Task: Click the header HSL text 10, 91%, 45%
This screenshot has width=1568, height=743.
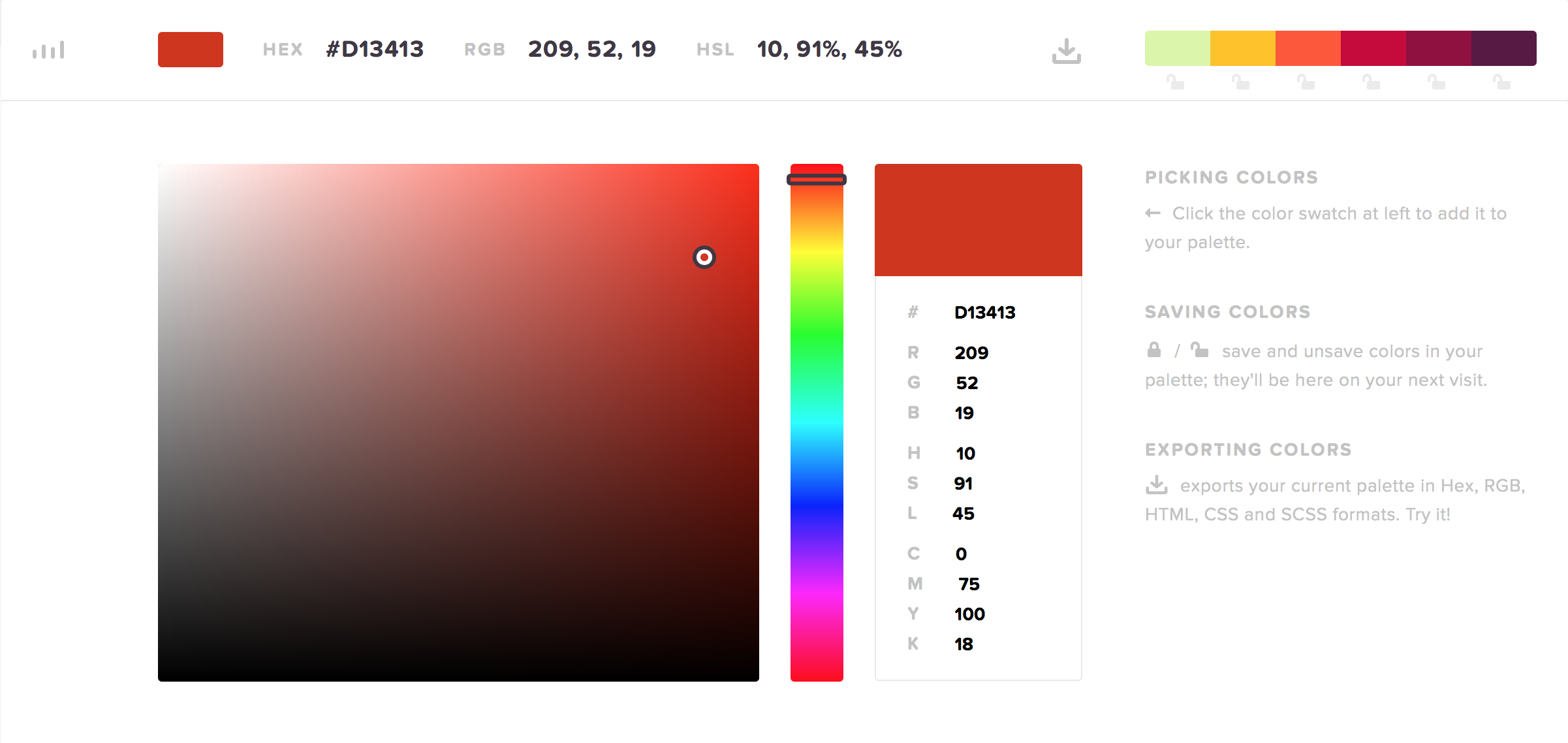Action: point(830,50)
